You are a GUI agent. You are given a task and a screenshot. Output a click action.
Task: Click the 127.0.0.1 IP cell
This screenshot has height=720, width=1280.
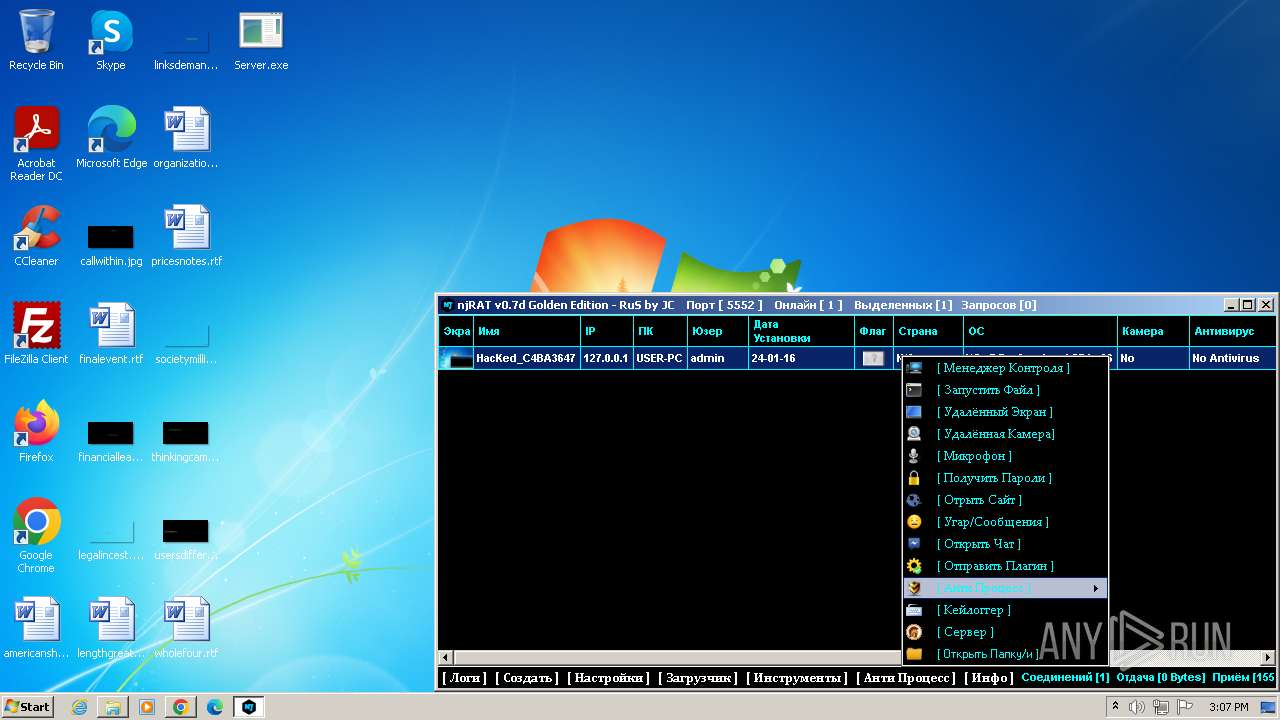[606, 358]
